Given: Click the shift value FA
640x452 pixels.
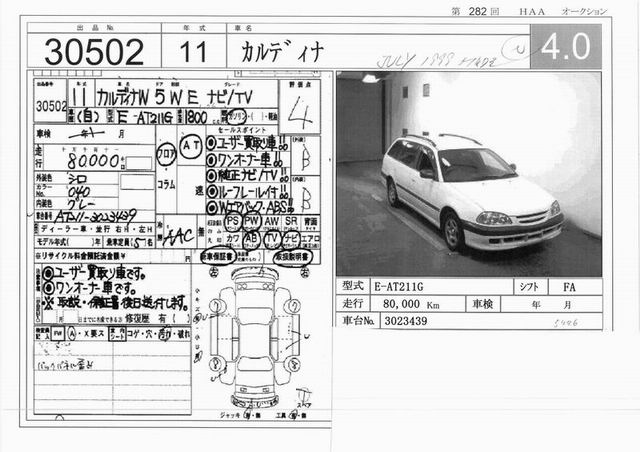Looking at the screenshot, I should [569, 287].
